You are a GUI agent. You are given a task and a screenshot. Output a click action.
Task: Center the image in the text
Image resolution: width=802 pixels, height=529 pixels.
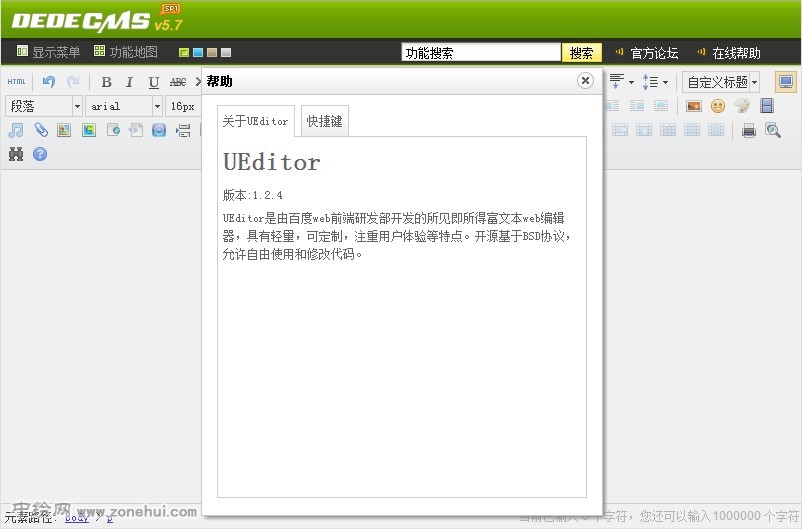click(661, 106)
